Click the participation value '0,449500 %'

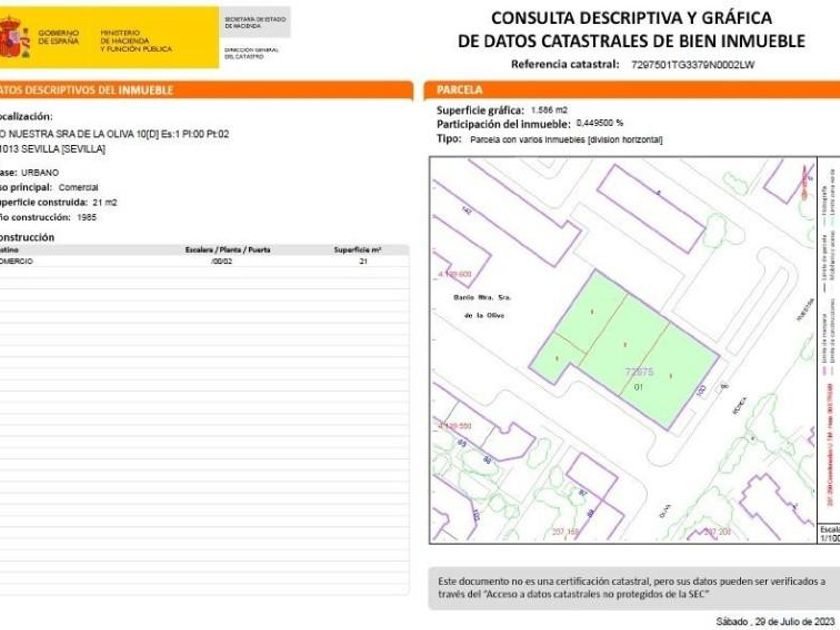[x=599, y=123]
